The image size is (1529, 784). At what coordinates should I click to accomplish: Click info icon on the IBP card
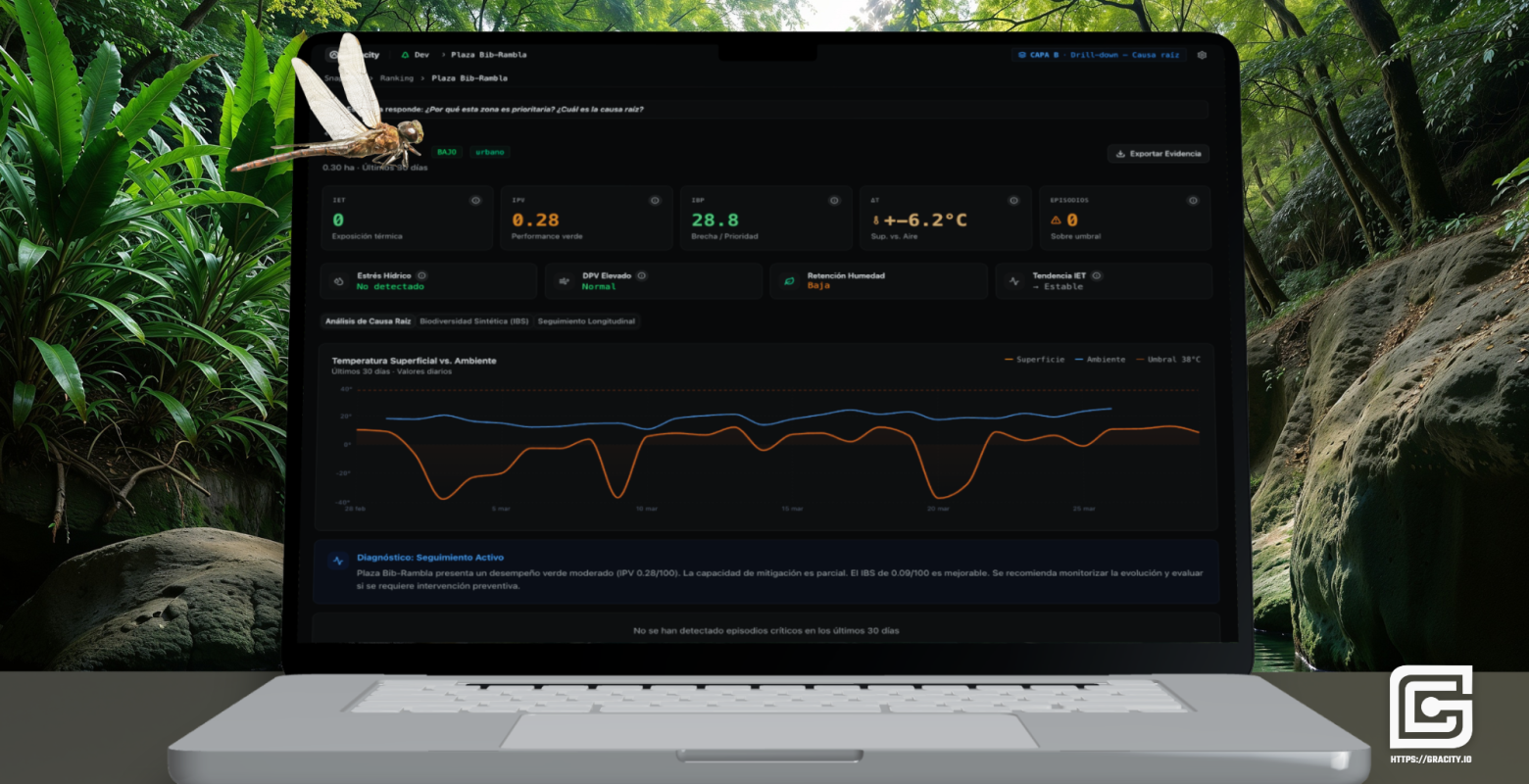tap(834, 200)
